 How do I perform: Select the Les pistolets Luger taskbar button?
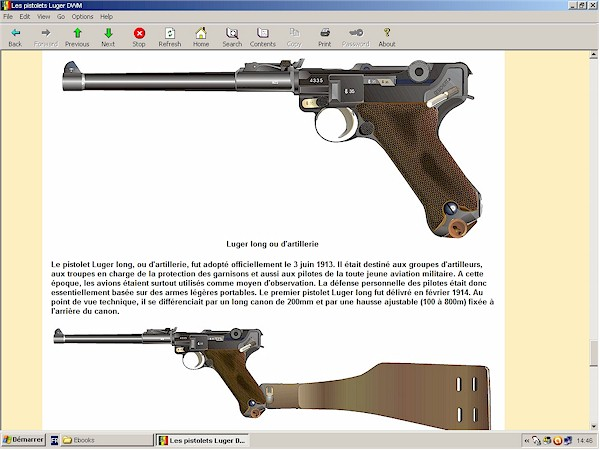202,440
